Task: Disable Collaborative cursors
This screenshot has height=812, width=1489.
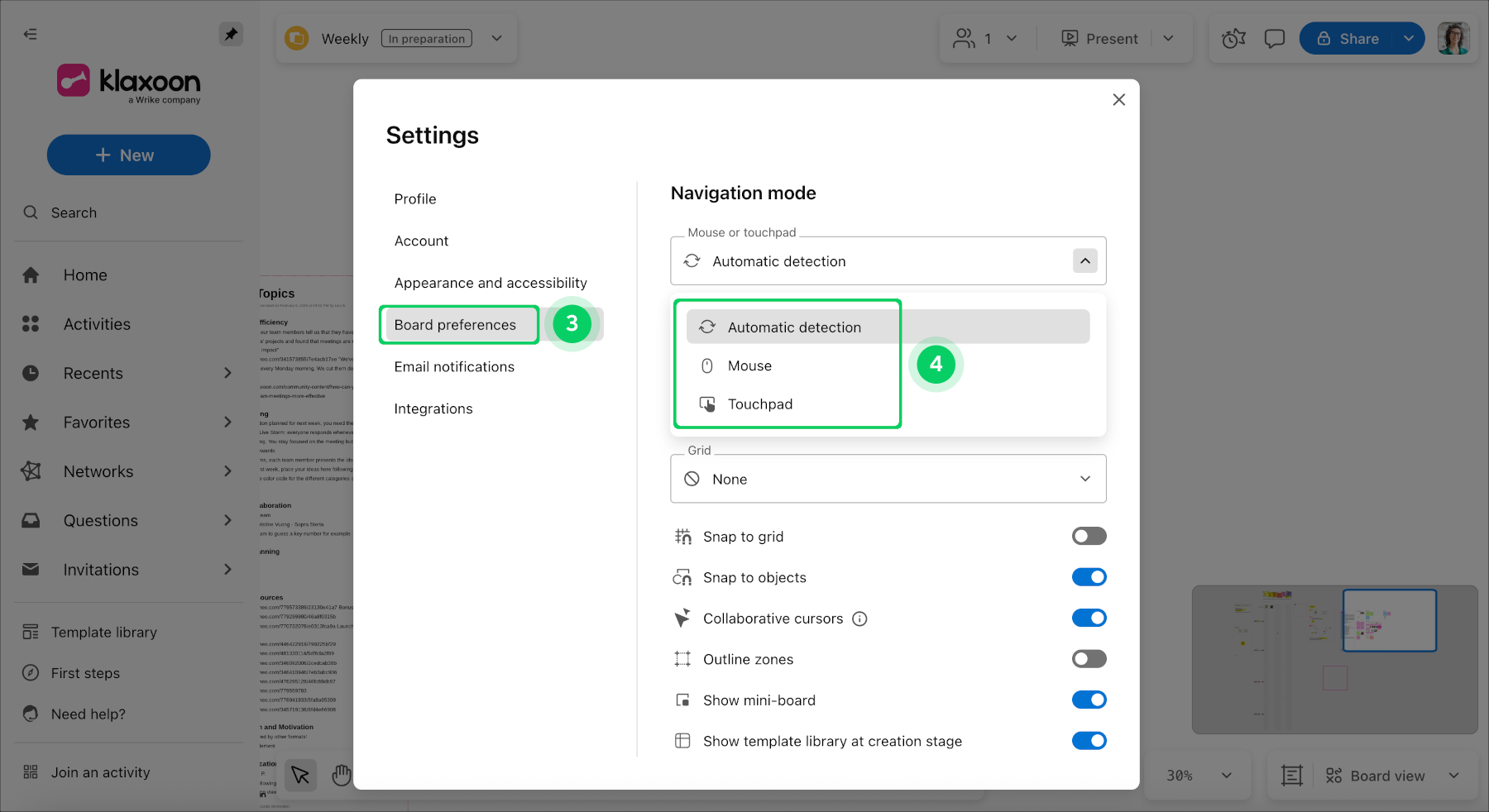Action: (1089, 618)
